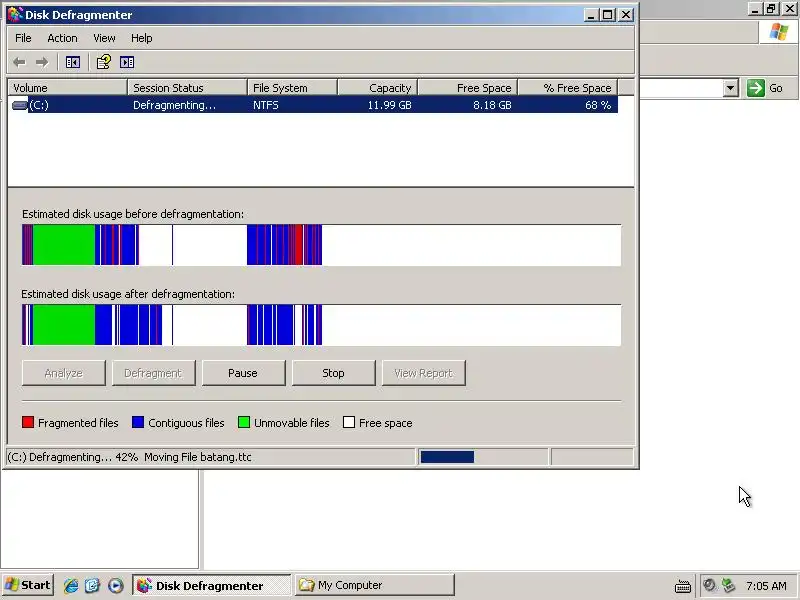The image size is (800, 600).
Task: Click the Session Status column header
Action: [187, 88]
